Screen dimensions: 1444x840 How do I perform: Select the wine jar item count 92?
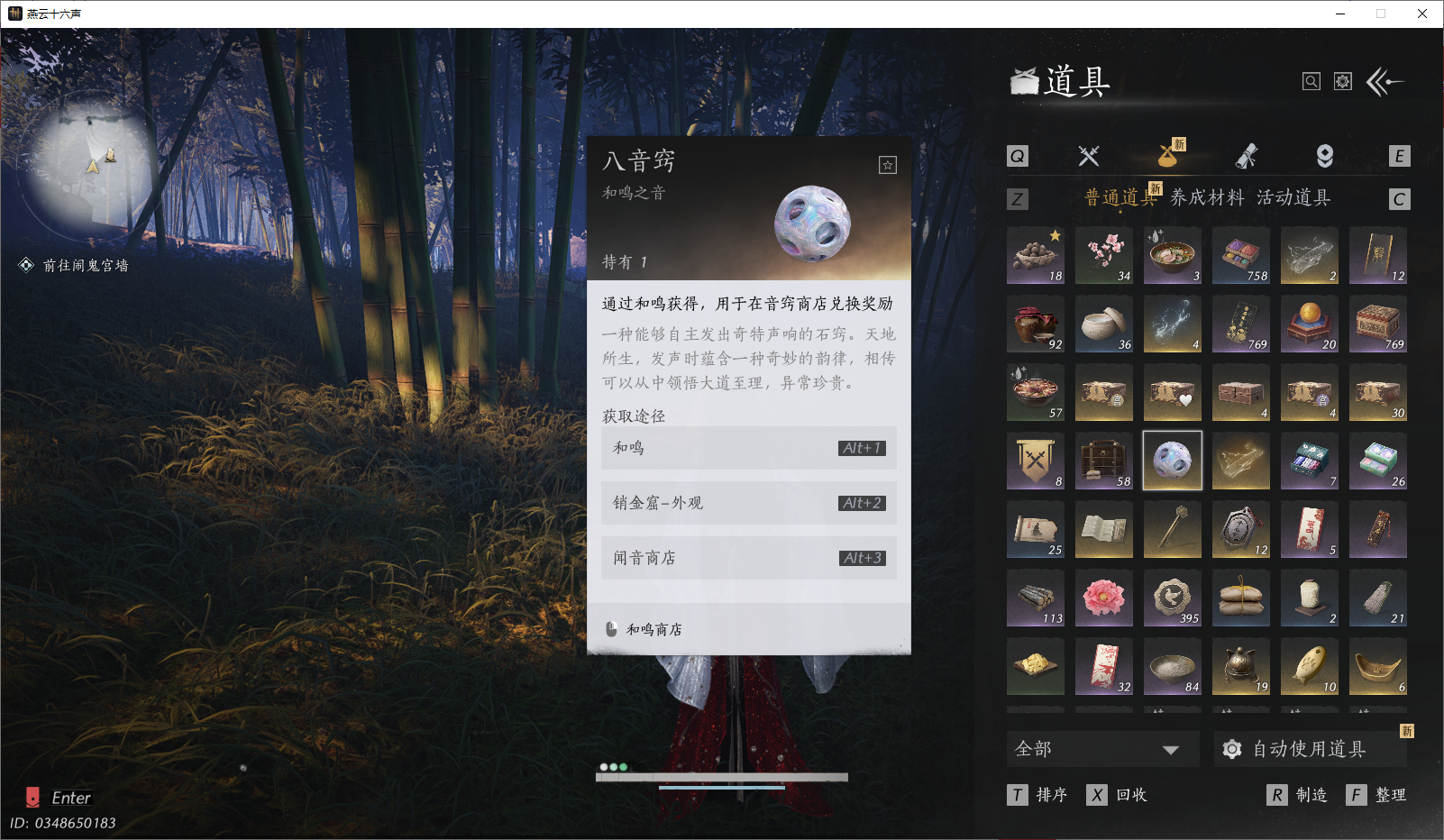(x=1036, y=324)
